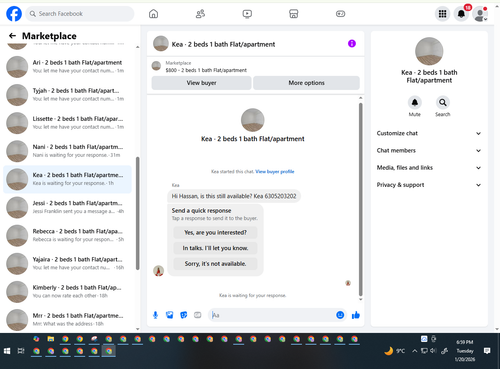500x369 pixels.
Task: Open the Gaming icon in top navigation
Action: point(340,14)
